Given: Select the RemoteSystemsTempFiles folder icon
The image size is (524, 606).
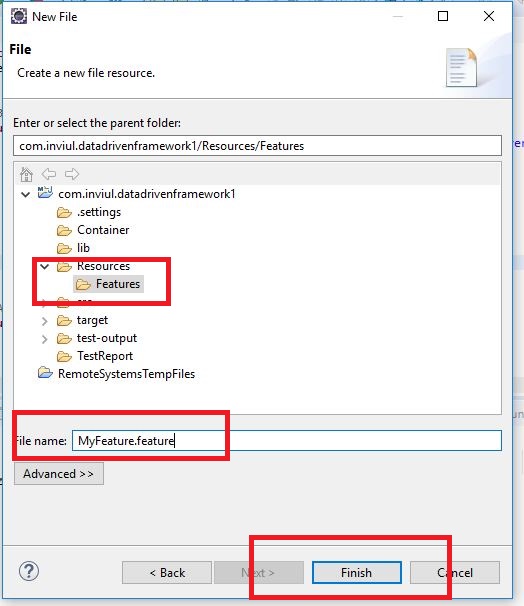Looking at the screenshot, I should (45, 373).
